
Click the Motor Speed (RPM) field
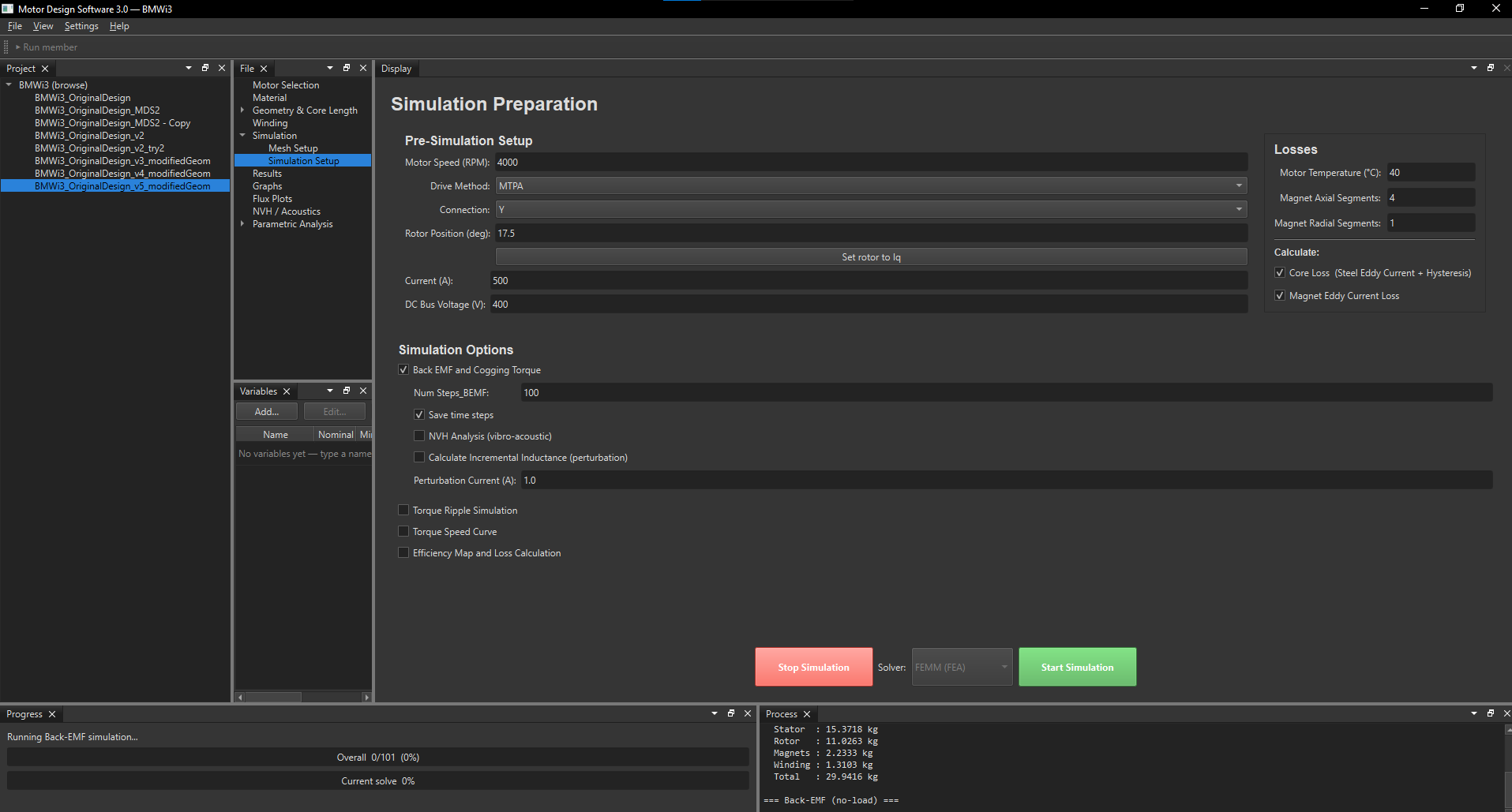[871, 162]
